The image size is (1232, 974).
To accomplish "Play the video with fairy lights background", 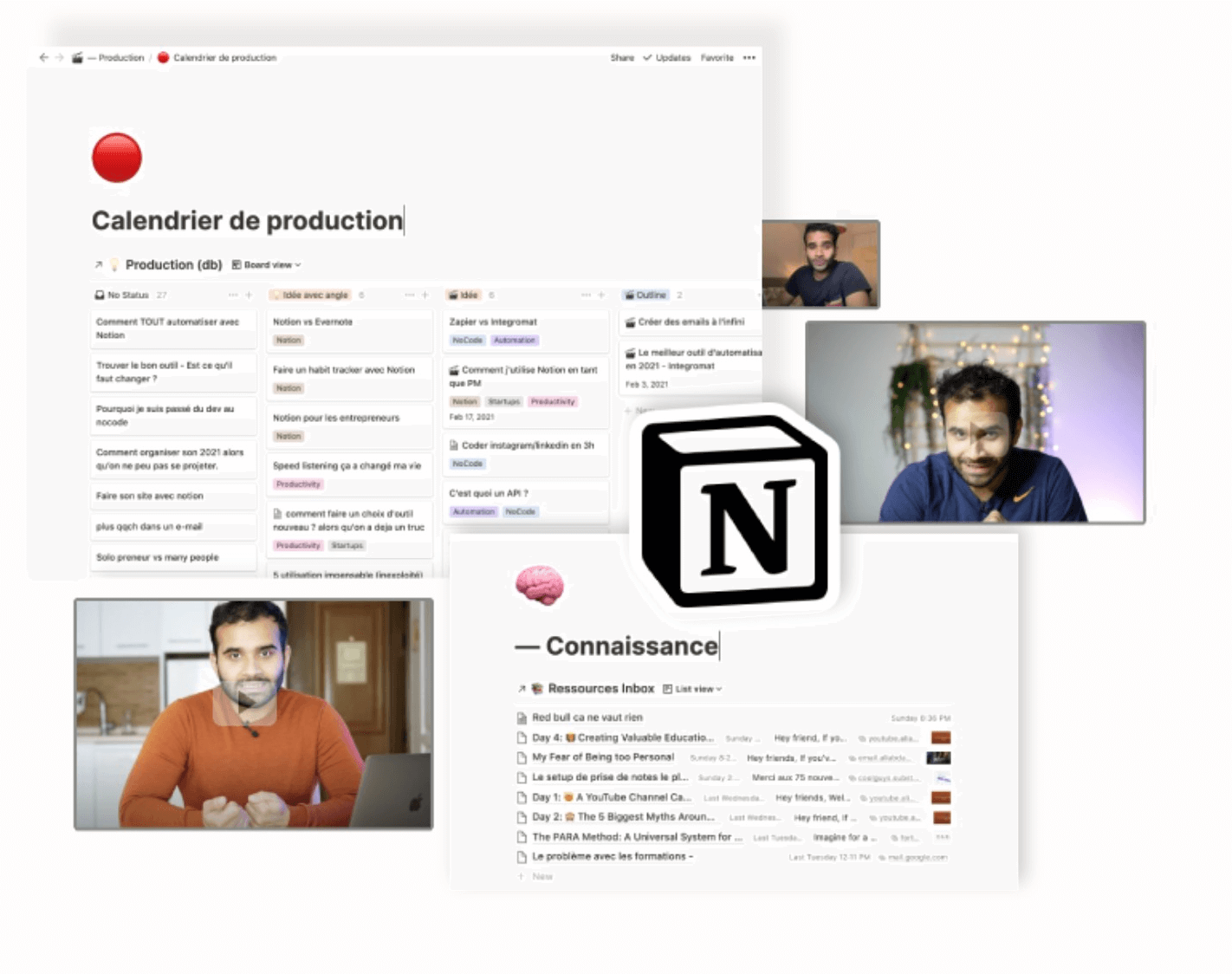I will click(976, 431).
